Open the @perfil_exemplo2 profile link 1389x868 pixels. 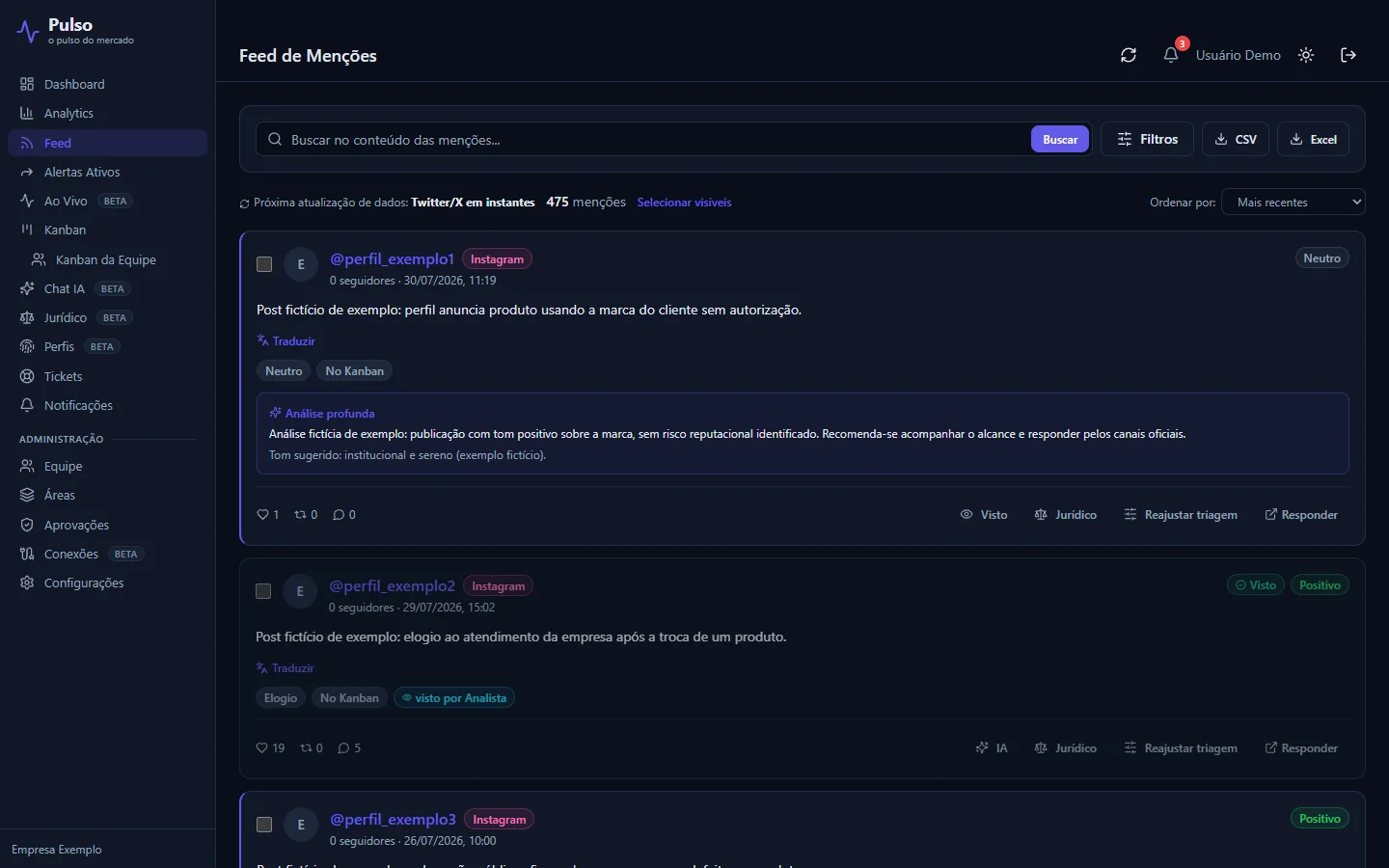pyautogui.click(x=392, y=585)
